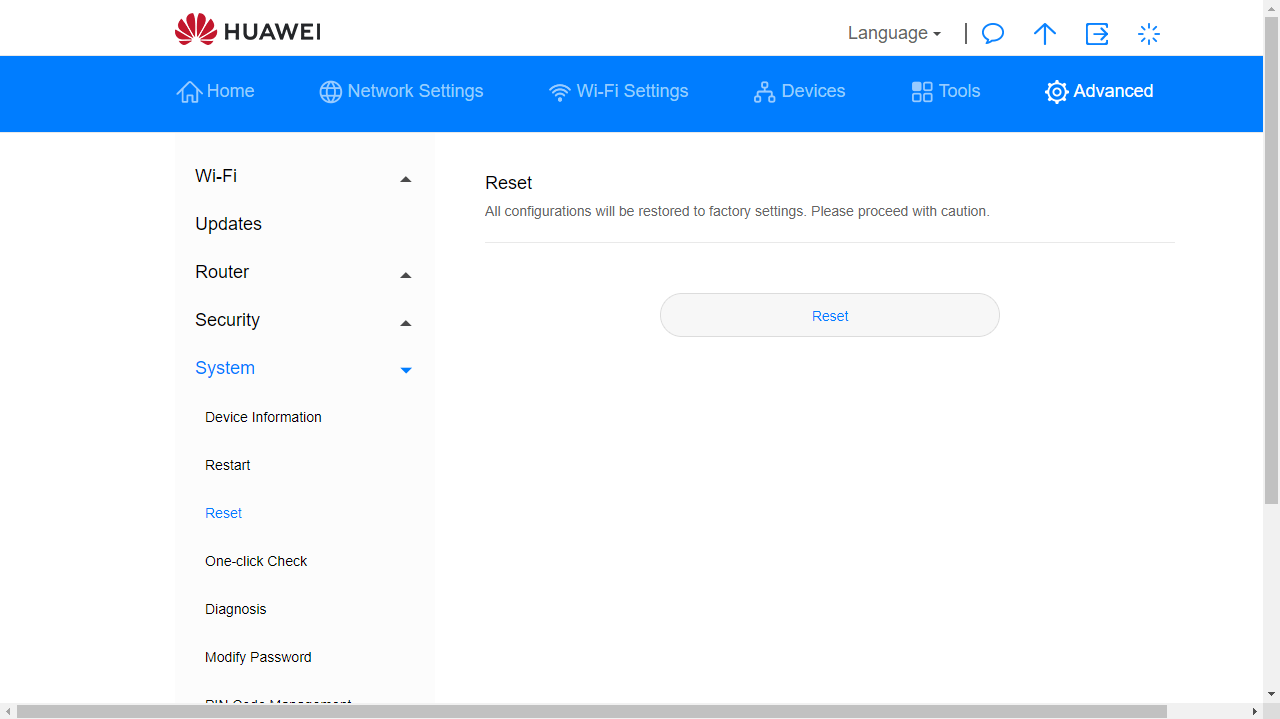The width and height of the screenshot is (1280, 719).
Task: Open the Language dropdown
Action: point(894,33)
